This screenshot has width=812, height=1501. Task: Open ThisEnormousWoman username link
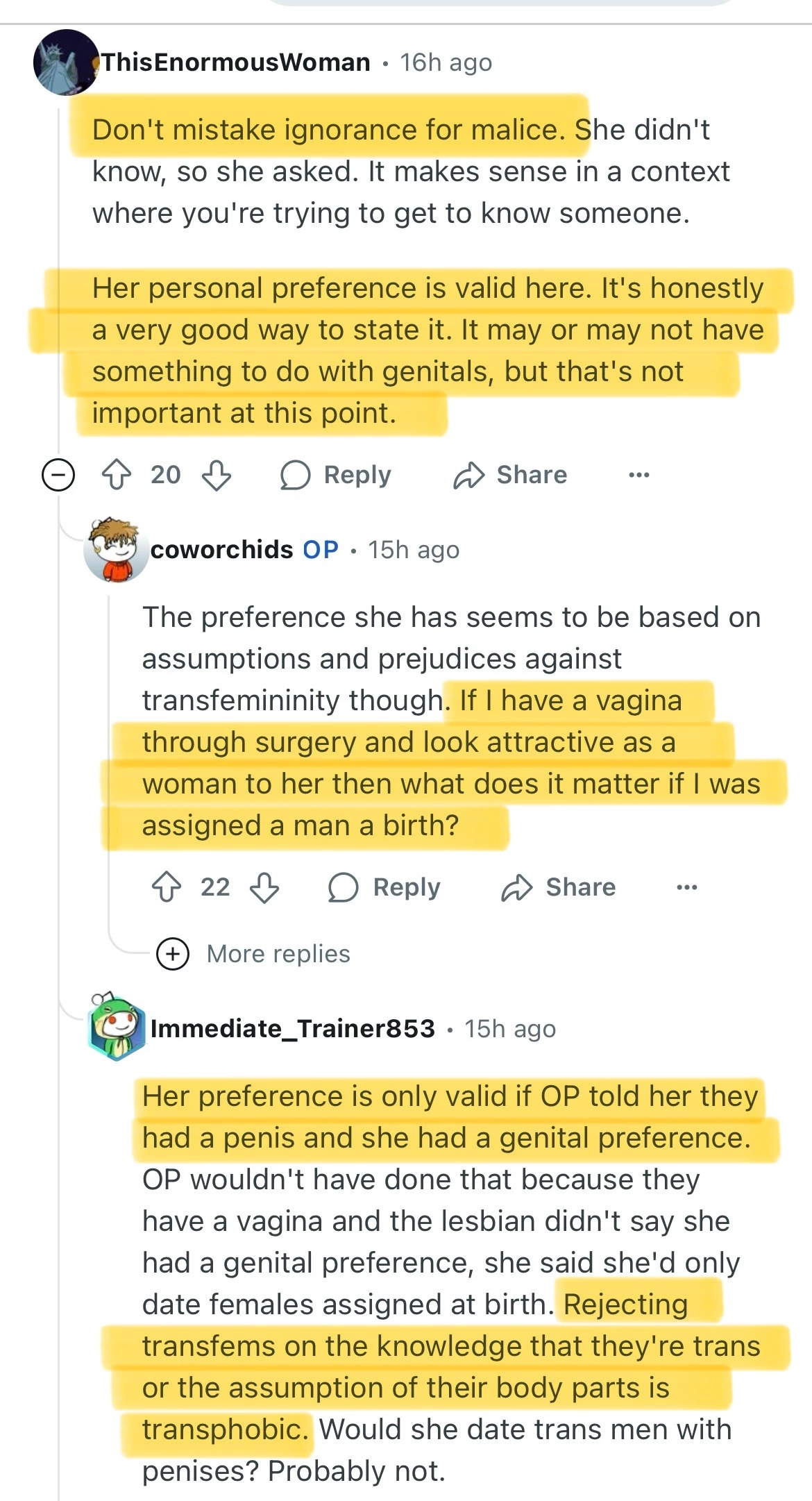coord(236,62)
